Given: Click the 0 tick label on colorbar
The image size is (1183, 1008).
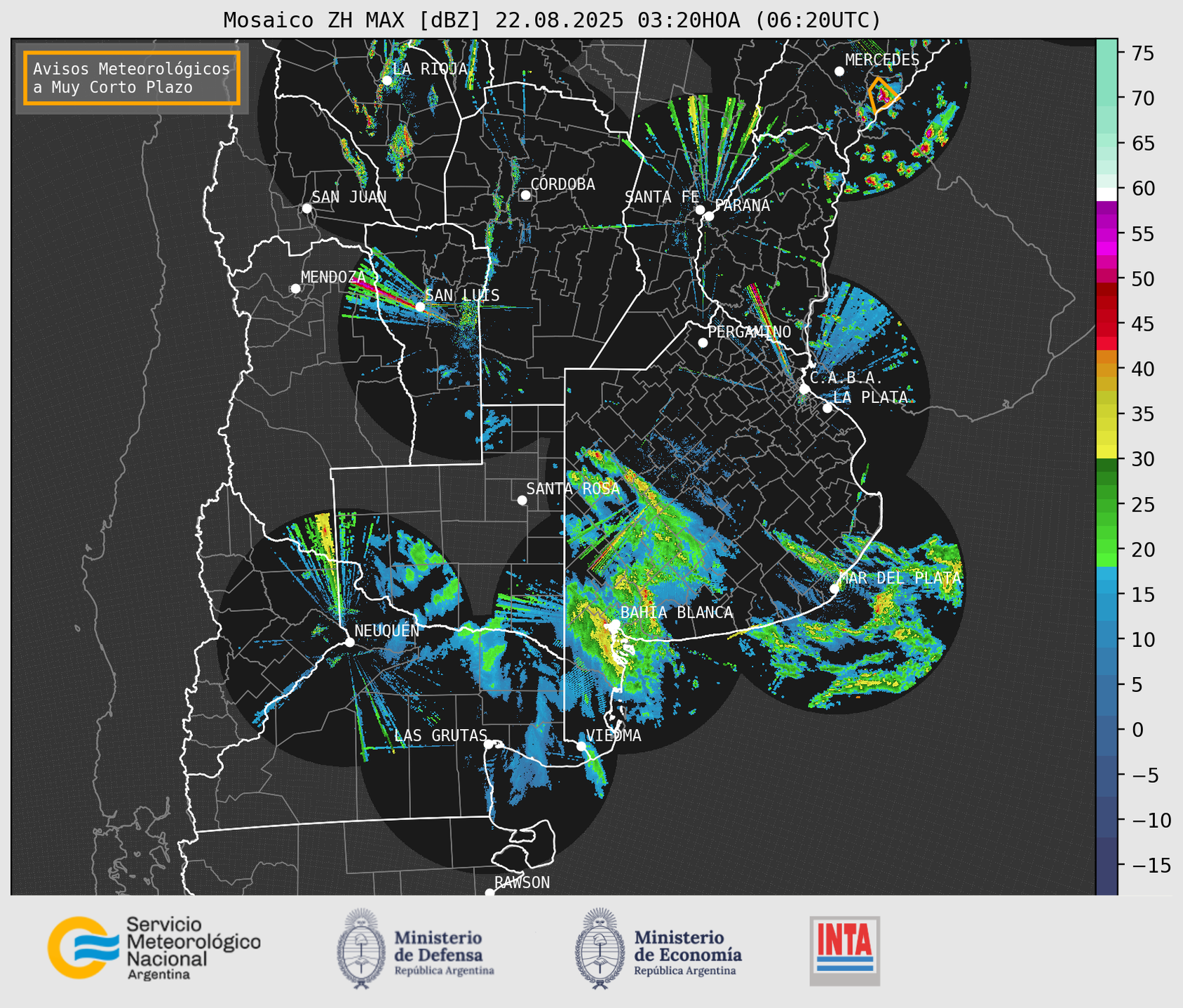Looking at the screenshot, I should [x=1137, y=730].
